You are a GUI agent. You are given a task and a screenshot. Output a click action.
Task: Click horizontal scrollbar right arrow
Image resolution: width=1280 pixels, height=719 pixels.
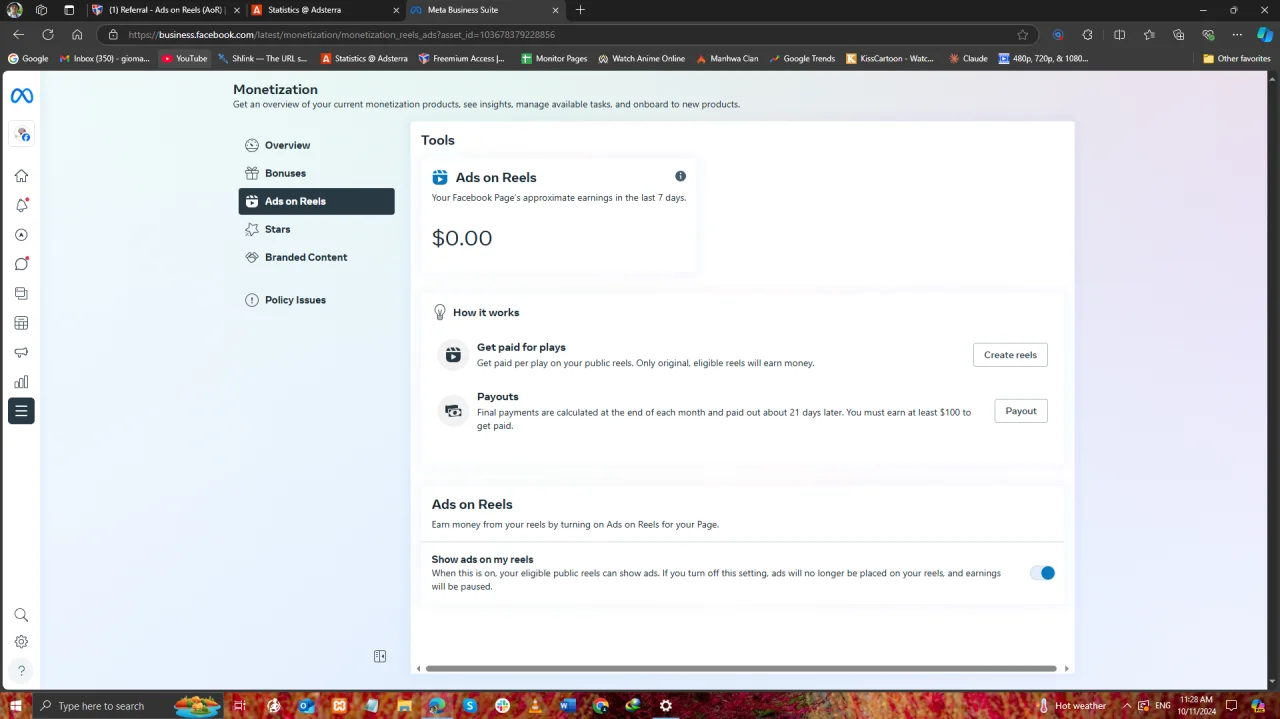[x=1066, y=669]
